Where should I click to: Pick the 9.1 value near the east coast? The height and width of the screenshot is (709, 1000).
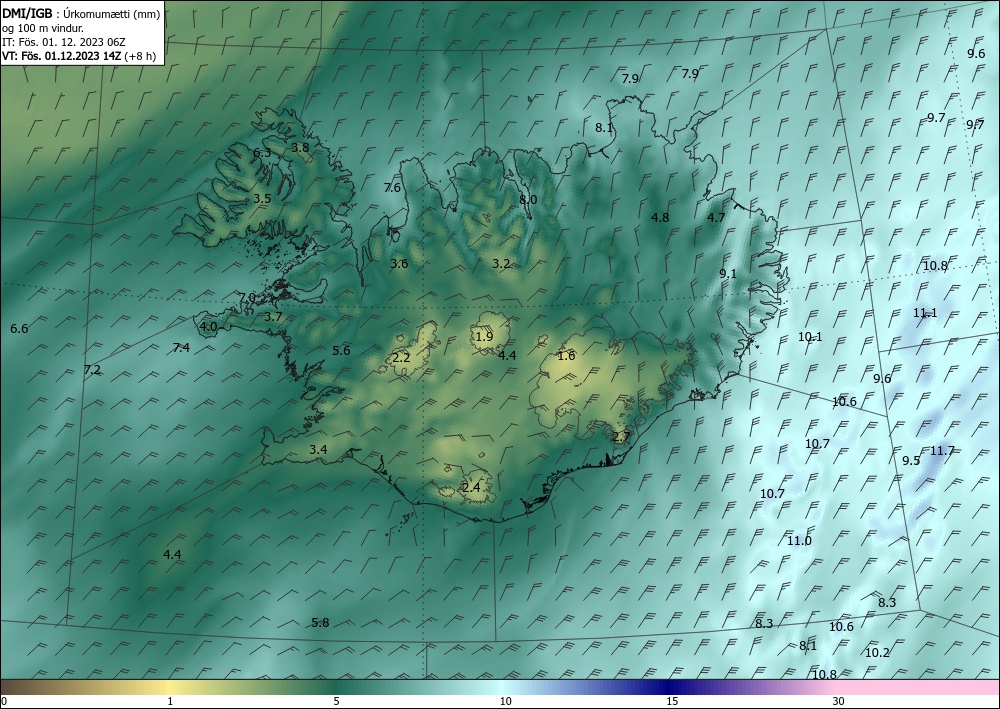pos(728,274)
